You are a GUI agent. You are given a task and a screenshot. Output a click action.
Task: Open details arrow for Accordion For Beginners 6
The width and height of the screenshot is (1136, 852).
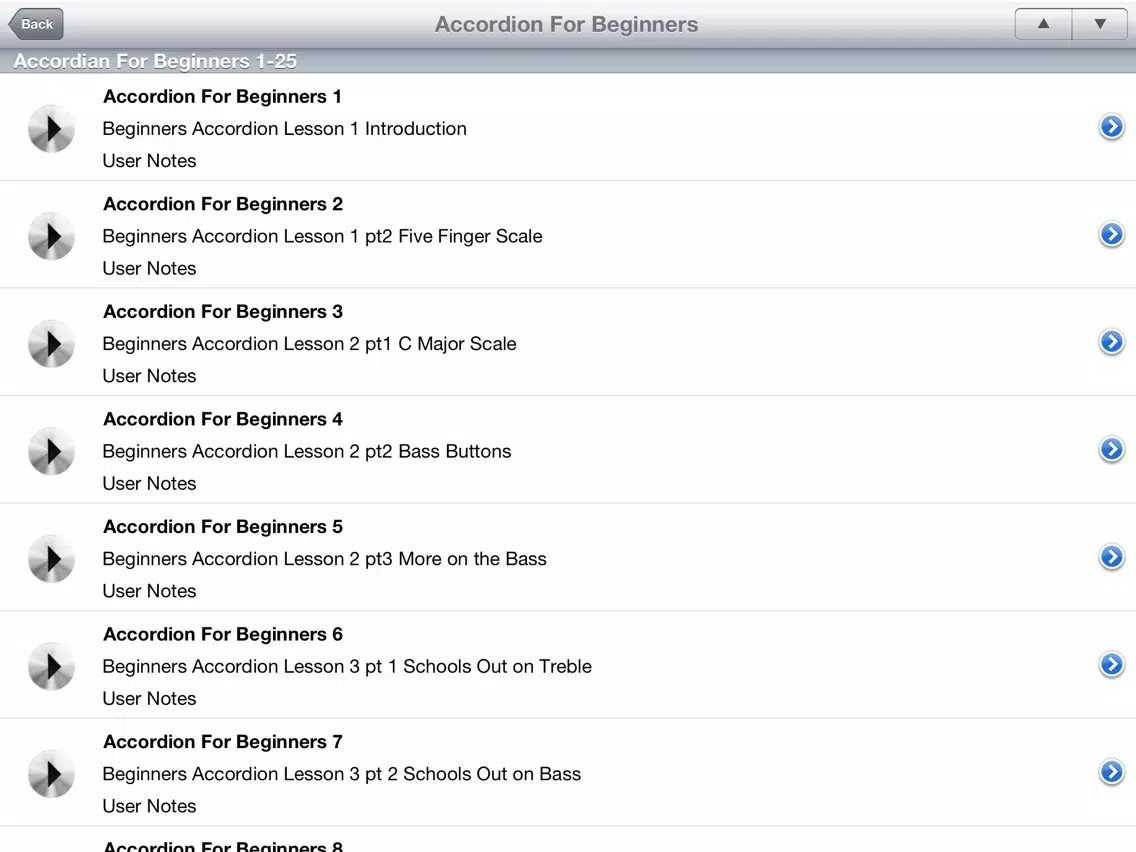(1111, 664)
